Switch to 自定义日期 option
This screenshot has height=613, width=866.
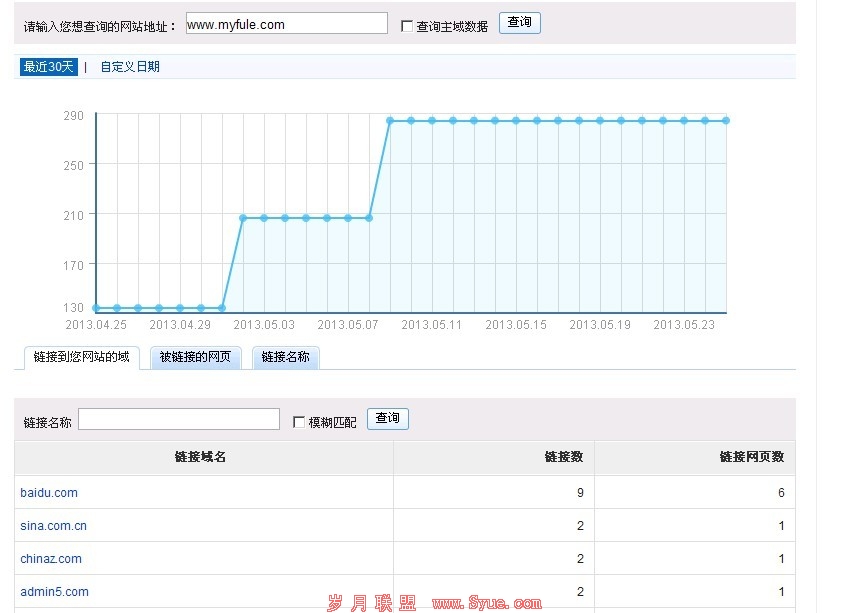(x=129, y=67)
